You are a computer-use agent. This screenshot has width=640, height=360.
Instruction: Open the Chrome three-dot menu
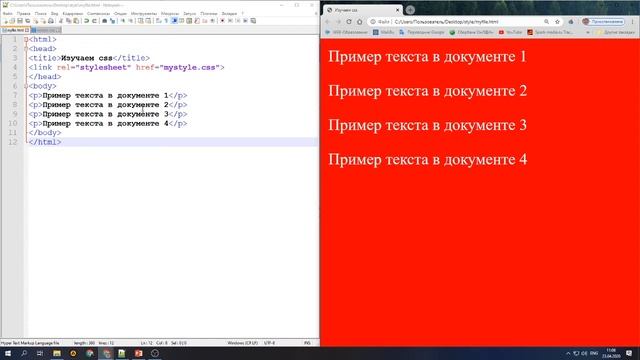tap(633, 22)
